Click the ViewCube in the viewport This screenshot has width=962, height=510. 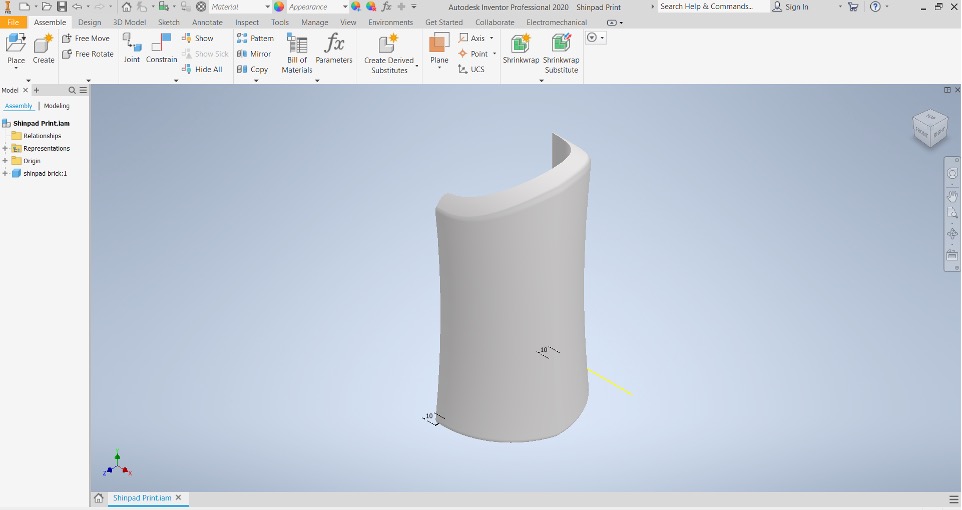pos(930,128)
